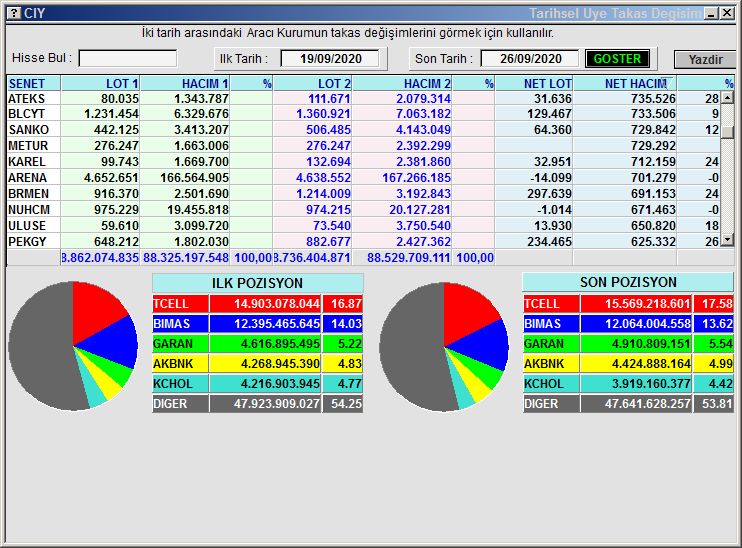The image size is (742, 548).
Task: Click GARAN in ILK POZISYON legend
Action: point(180,344)
